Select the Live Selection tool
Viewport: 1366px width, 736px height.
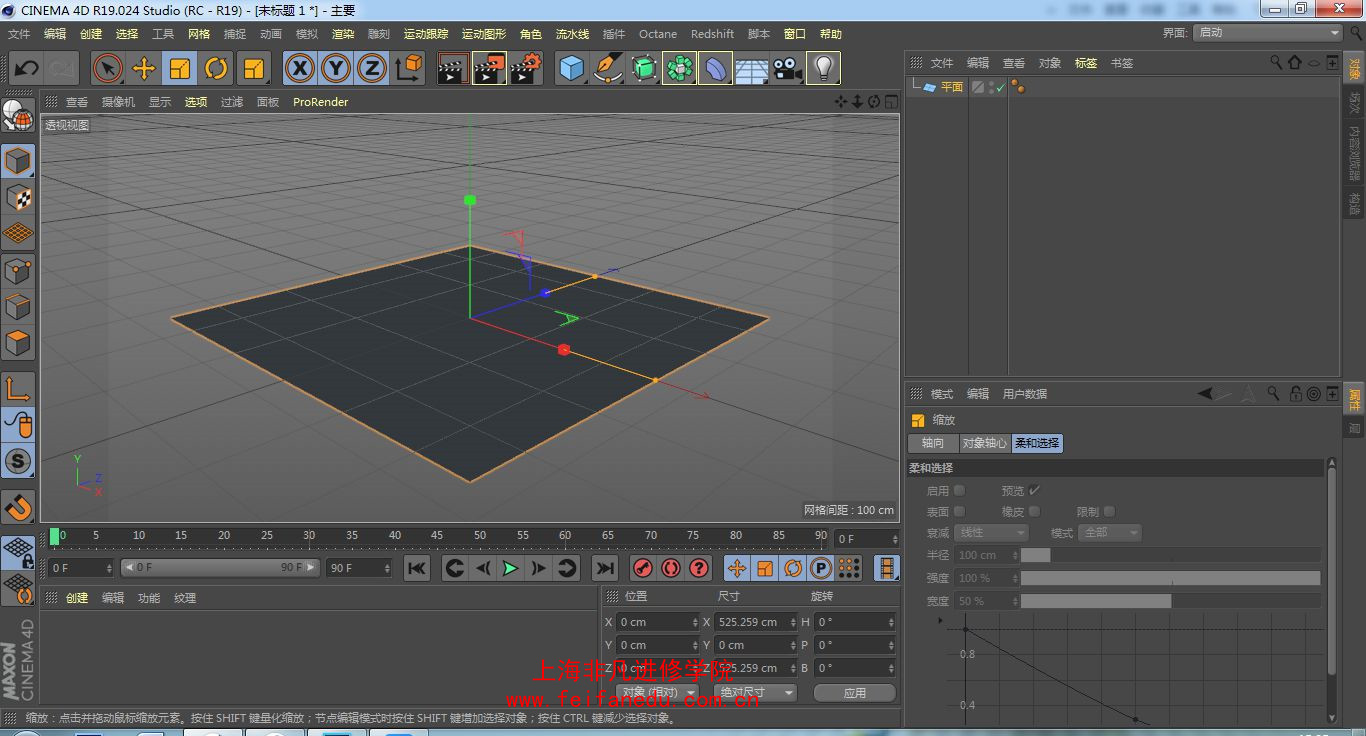tap(108, 68)
